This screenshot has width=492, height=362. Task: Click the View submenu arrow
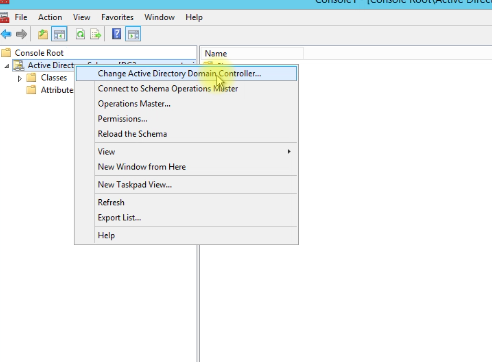[x=289, y=152]
